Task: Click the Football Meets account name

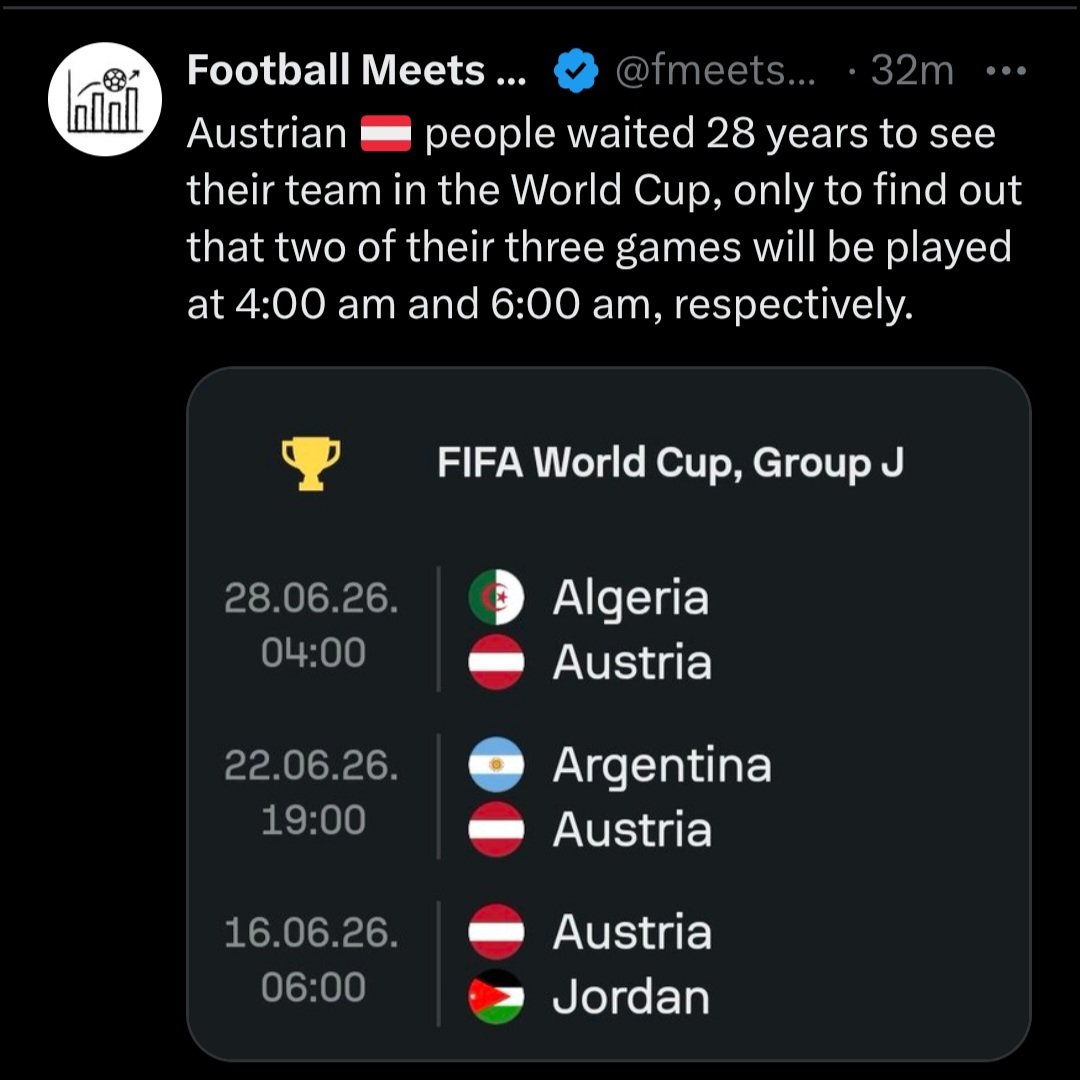Action: [x=350, y=71]
